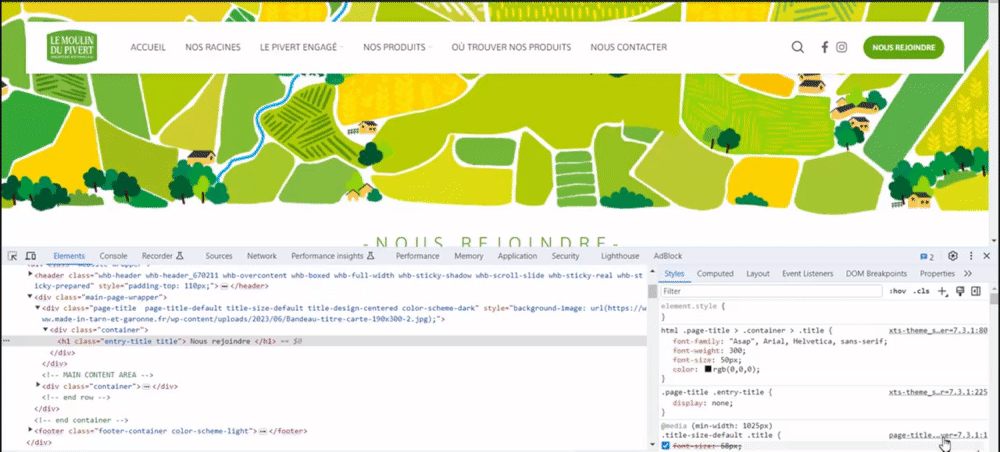Open the Performance insights tab
The image size is (1000, 452).
point(332,256)
